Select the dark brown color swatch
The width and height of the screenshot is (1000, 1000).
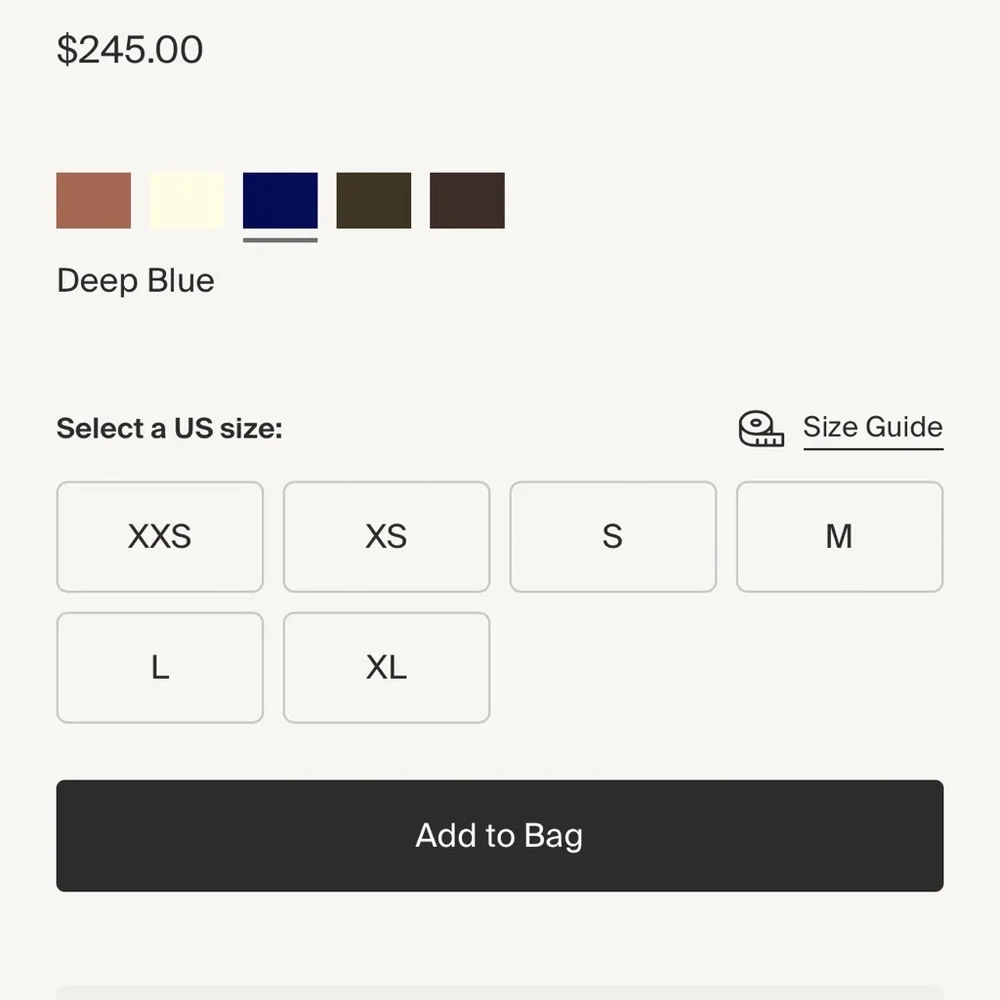pyautogui.click(x=467, y=200)
